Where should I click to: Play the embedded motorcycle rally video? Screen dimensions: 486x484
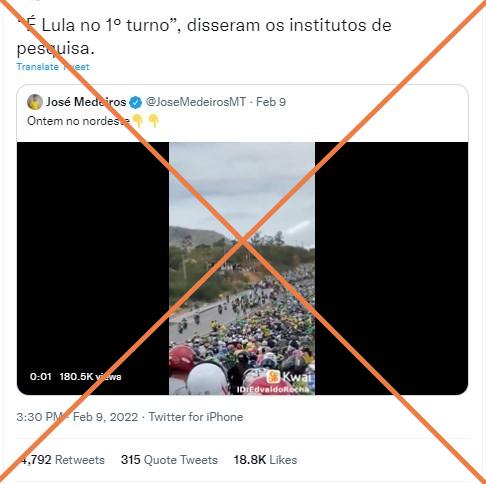(x=242, y=268)
